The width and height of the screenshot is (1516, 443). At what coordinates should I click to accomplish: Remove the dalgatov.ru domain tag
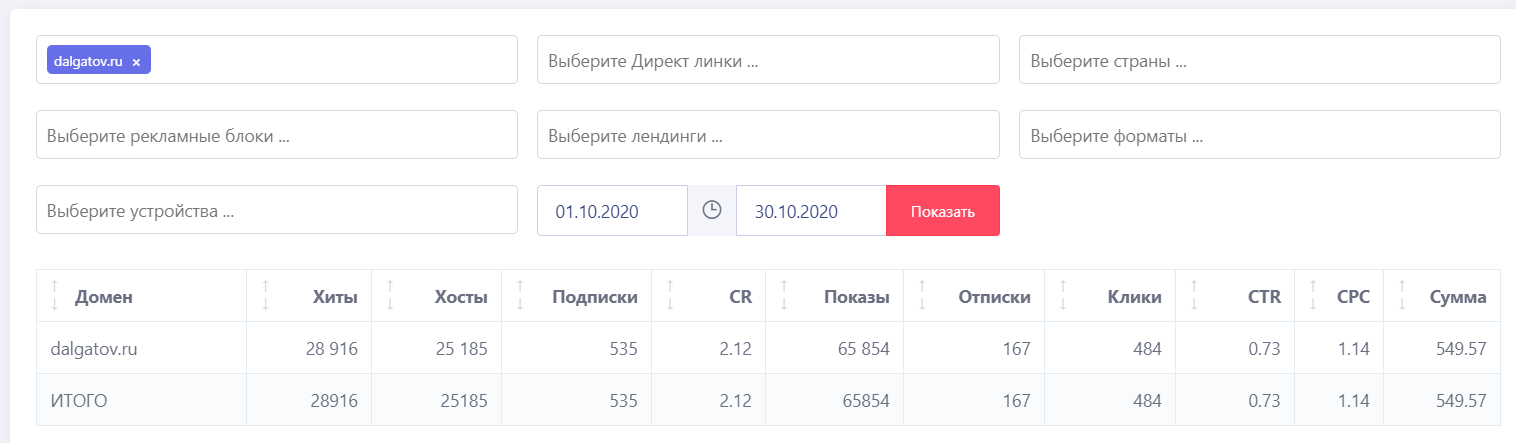(136, 62)
